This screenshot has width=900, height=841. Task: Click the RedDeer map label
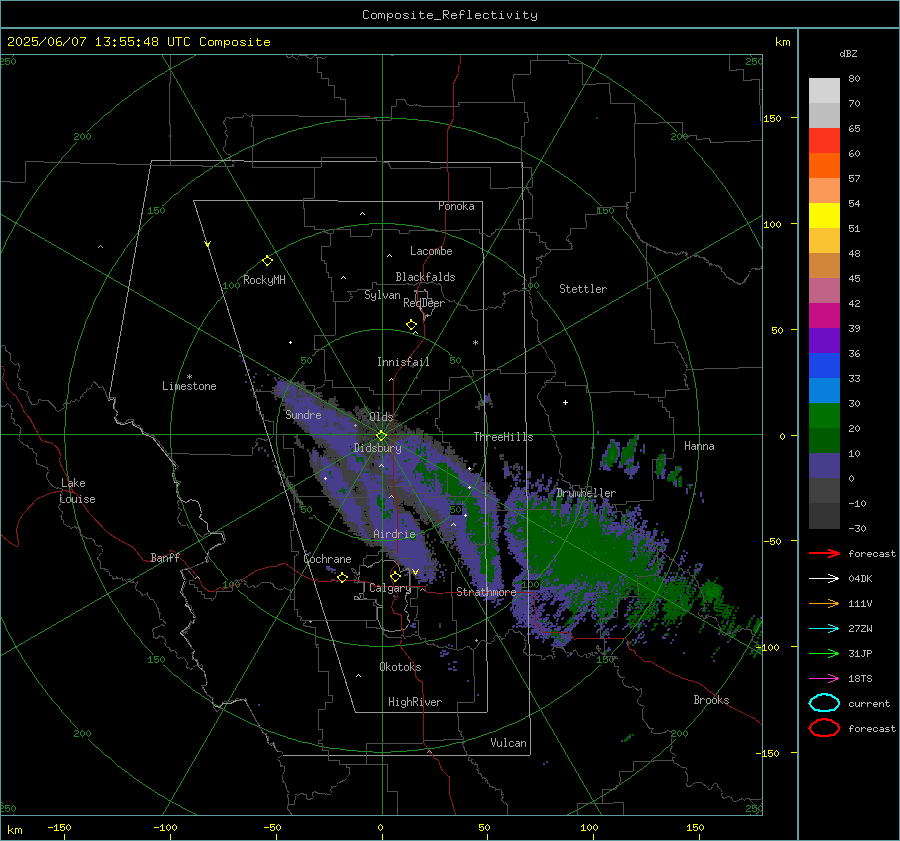[x=424, y=303]
